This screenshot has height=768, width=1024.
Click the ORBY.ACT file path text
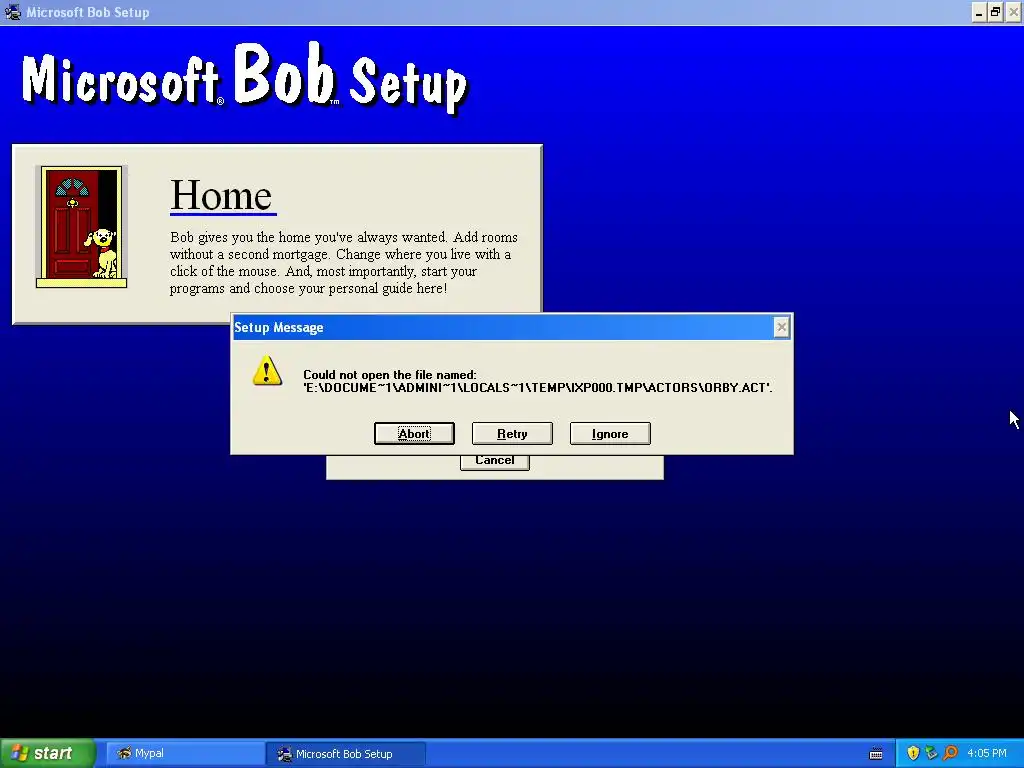[x=537, y=388]
